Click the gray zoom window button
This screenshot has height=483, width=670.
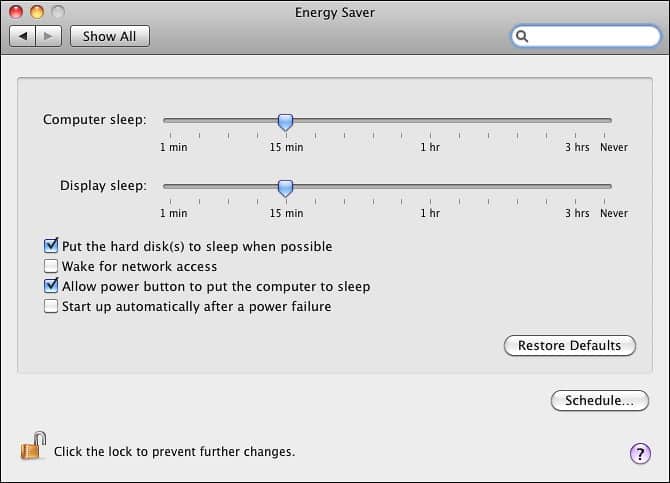[x=58, y=11]
